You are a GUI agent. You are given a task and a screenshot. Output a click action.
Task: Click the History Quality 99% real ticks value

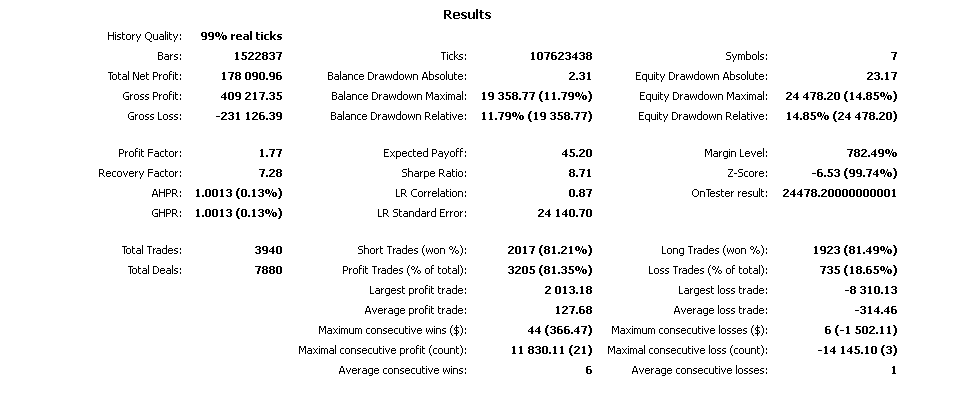coord(241,36)
